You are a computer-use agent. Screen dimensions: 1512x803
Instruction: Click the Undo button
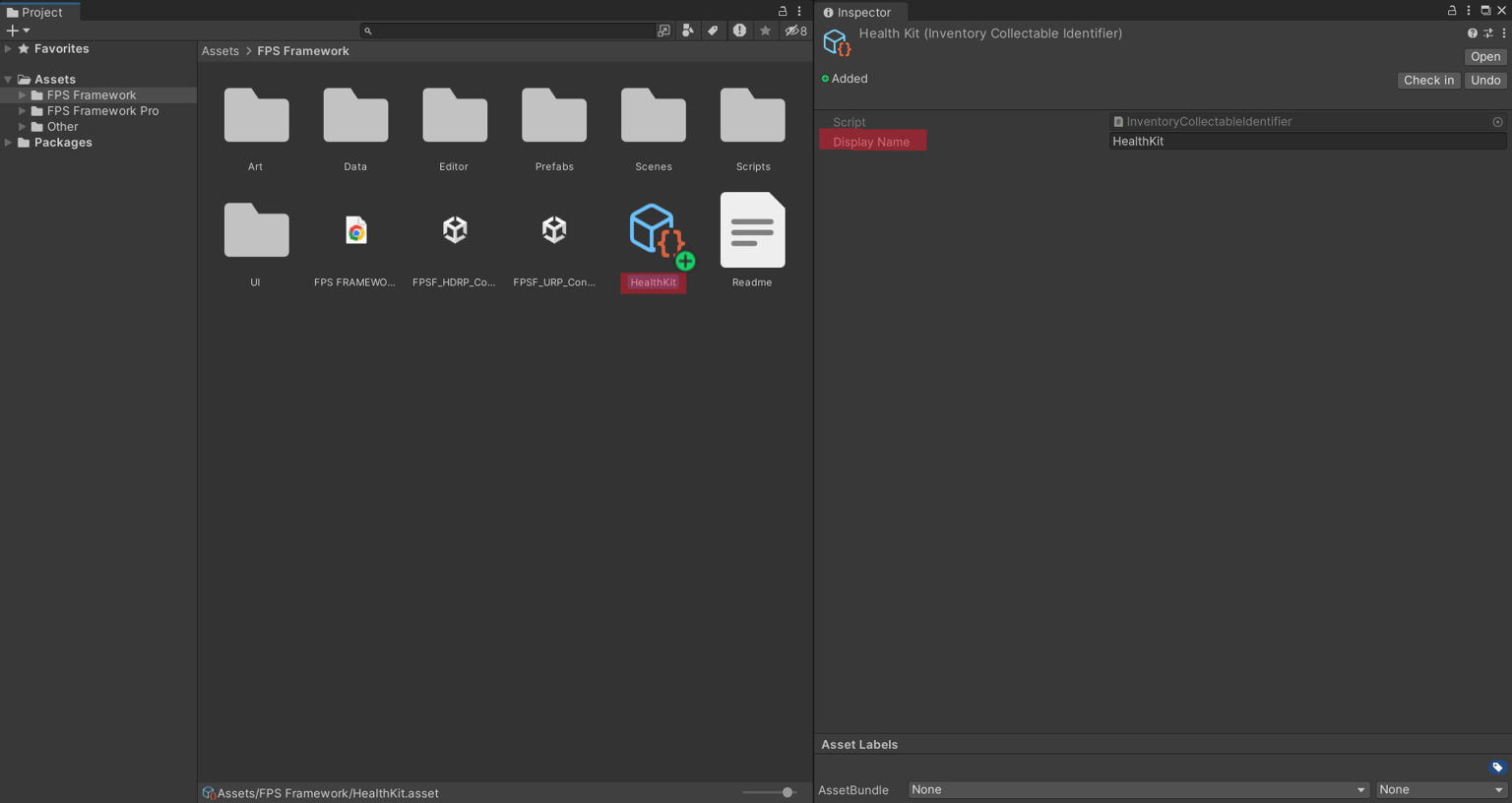(x=1485, y=81)
